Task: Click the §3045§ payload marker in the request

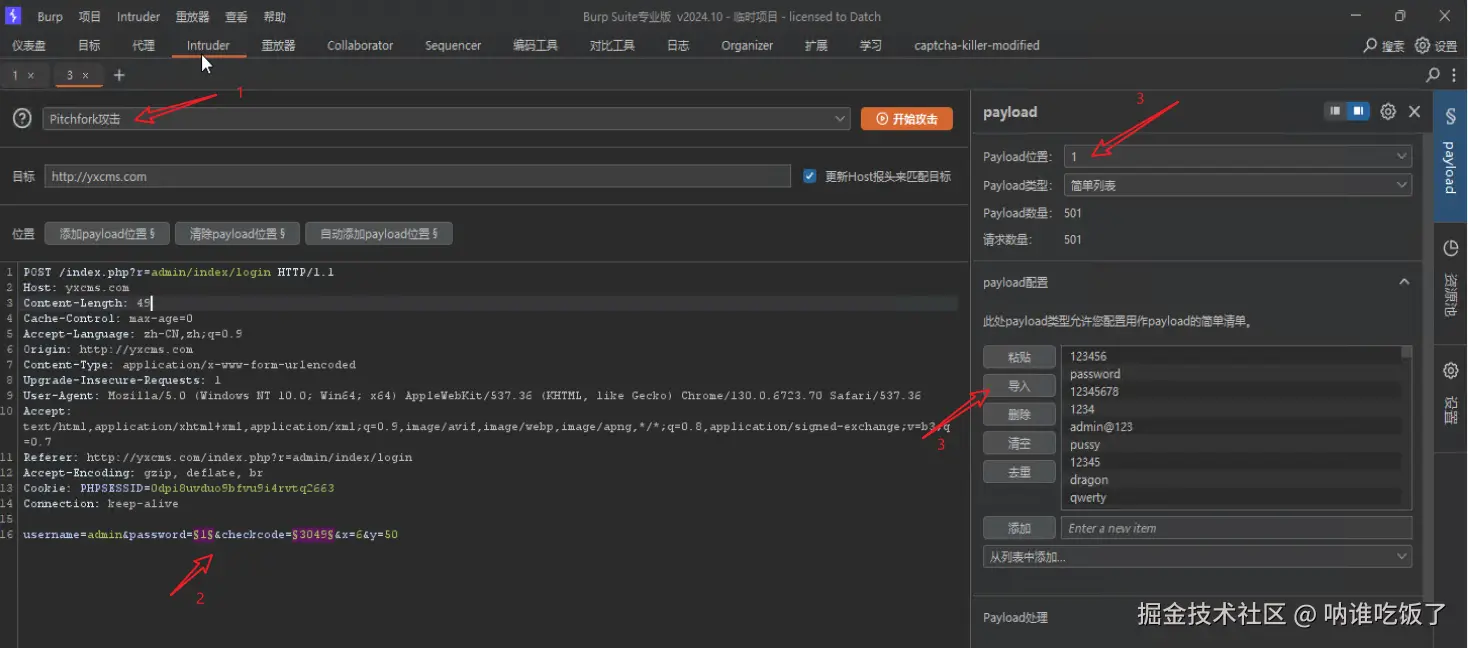Action: tap(312, 535)
